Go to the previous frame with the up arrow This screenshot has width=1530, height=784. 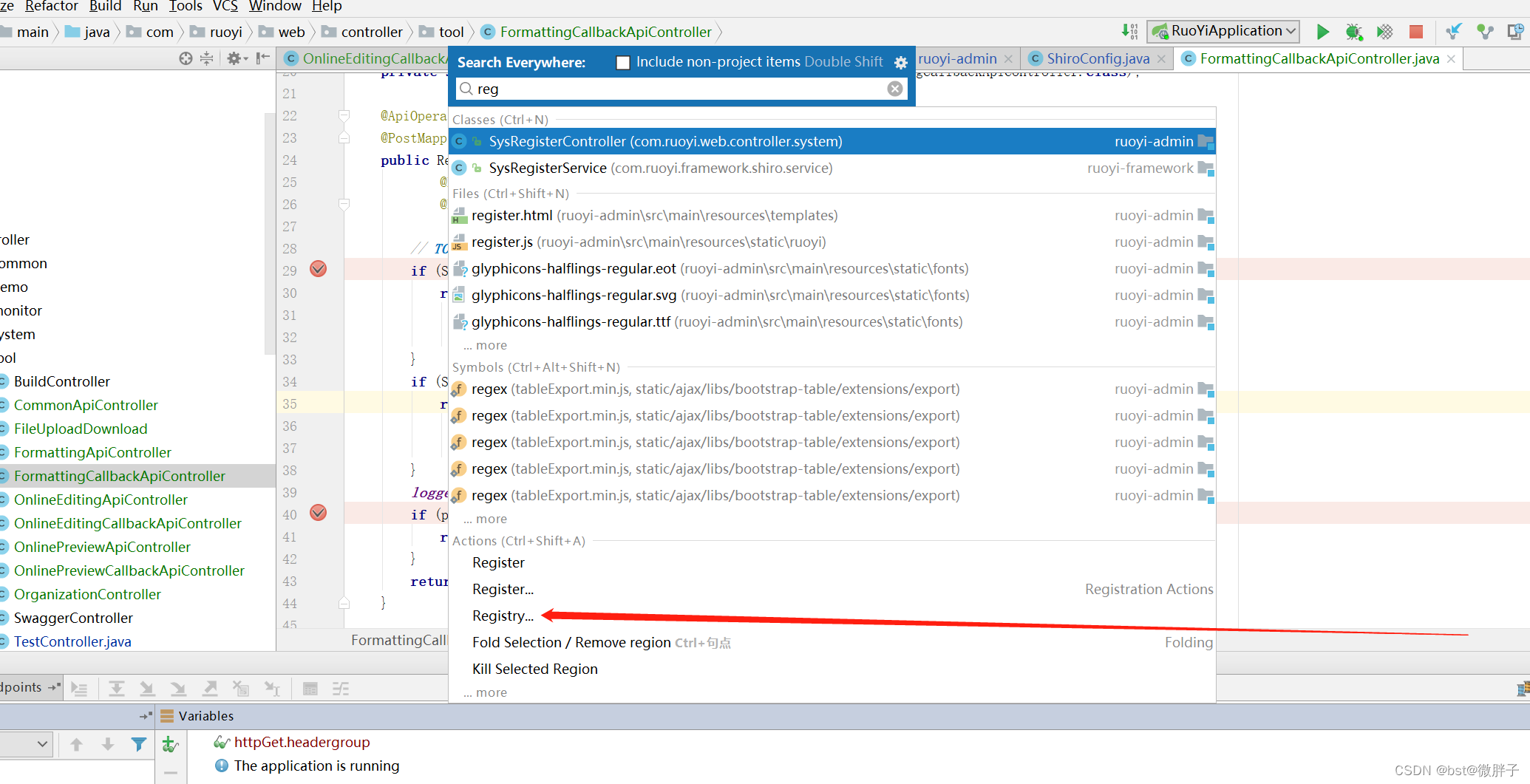[76, 744]
